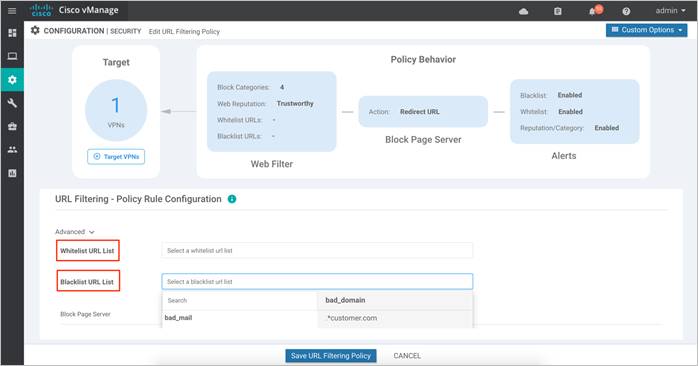
Task: Expand the admin user dropdown
Action: click(670, 11)
